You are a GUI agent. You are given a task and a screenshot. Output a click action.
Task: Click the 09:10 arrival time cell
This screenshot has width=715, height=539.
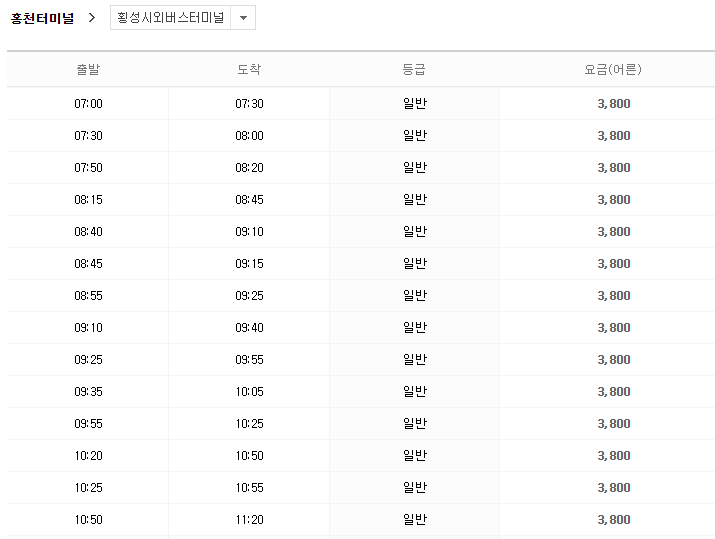pos(249,232)
